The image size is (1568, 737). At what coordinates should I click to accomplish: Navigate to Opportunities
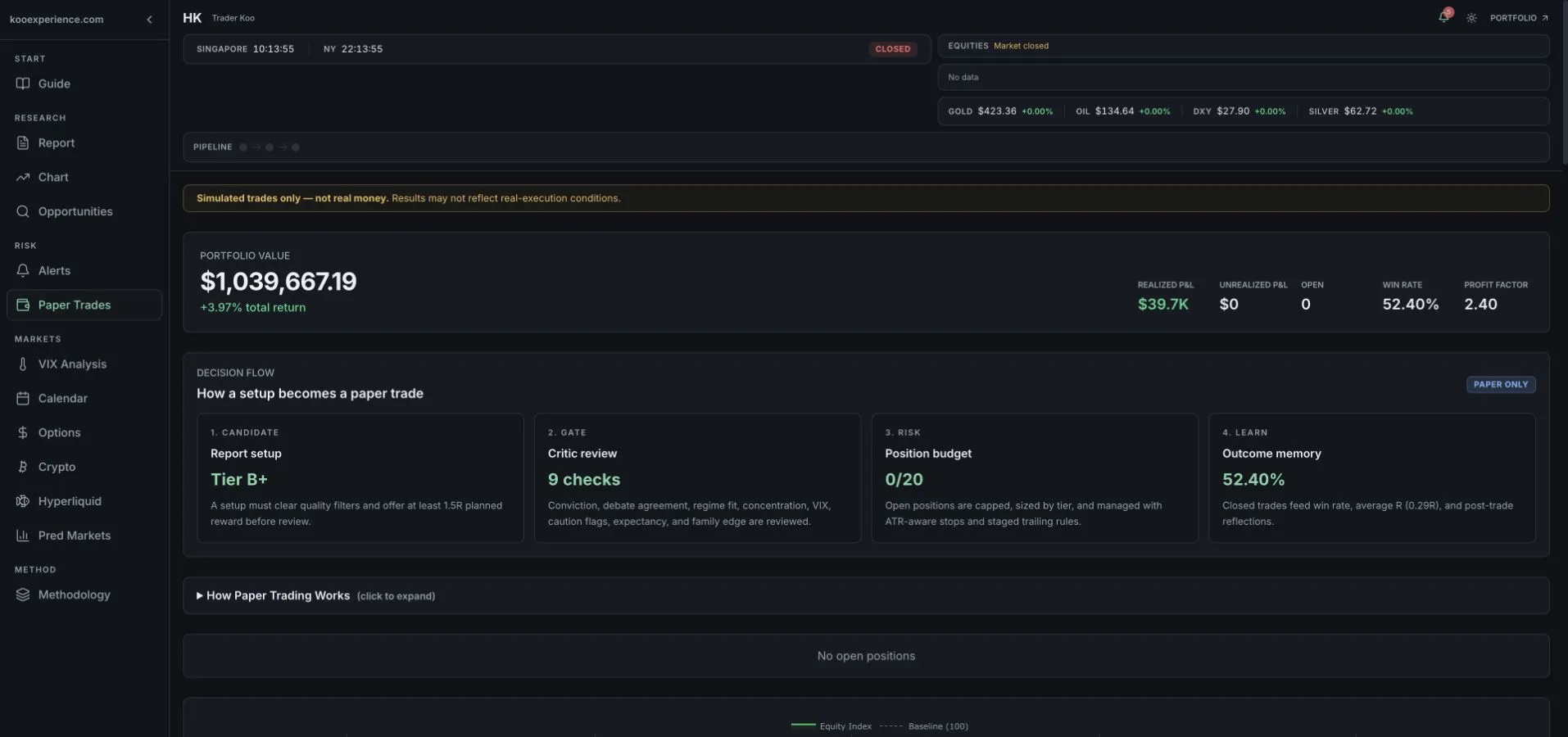(x=84, y=211)
